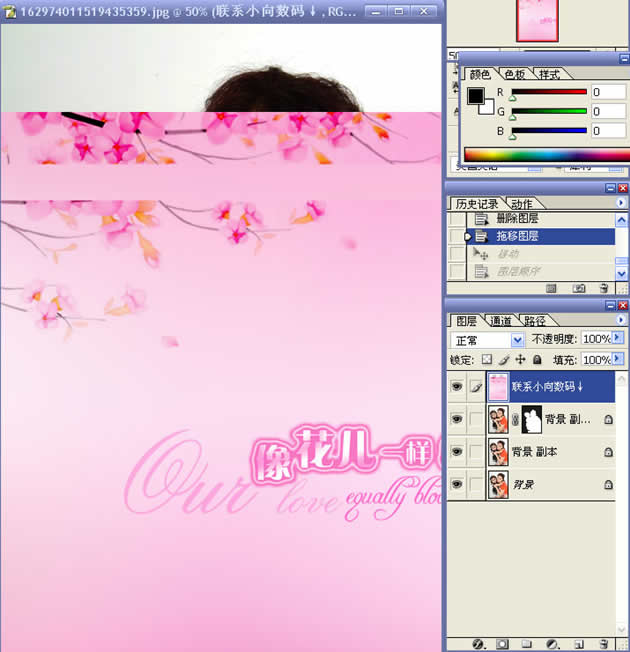
Task: Click the new adjustment layer icon
Action: pyautogui.click(x=553, y=644)
